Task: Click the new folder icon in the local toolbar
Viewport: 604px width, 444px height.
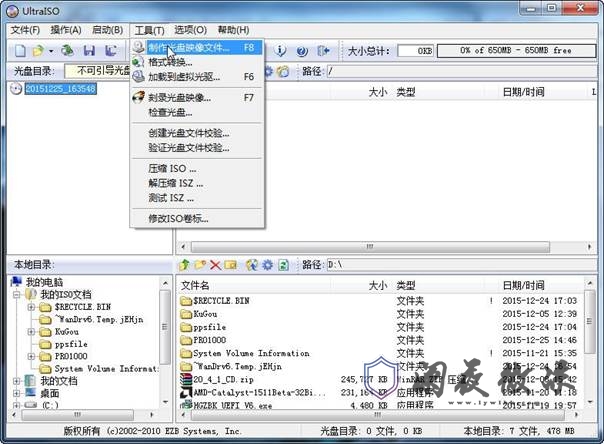Action: pyautogui.click(x=200, y=265)
